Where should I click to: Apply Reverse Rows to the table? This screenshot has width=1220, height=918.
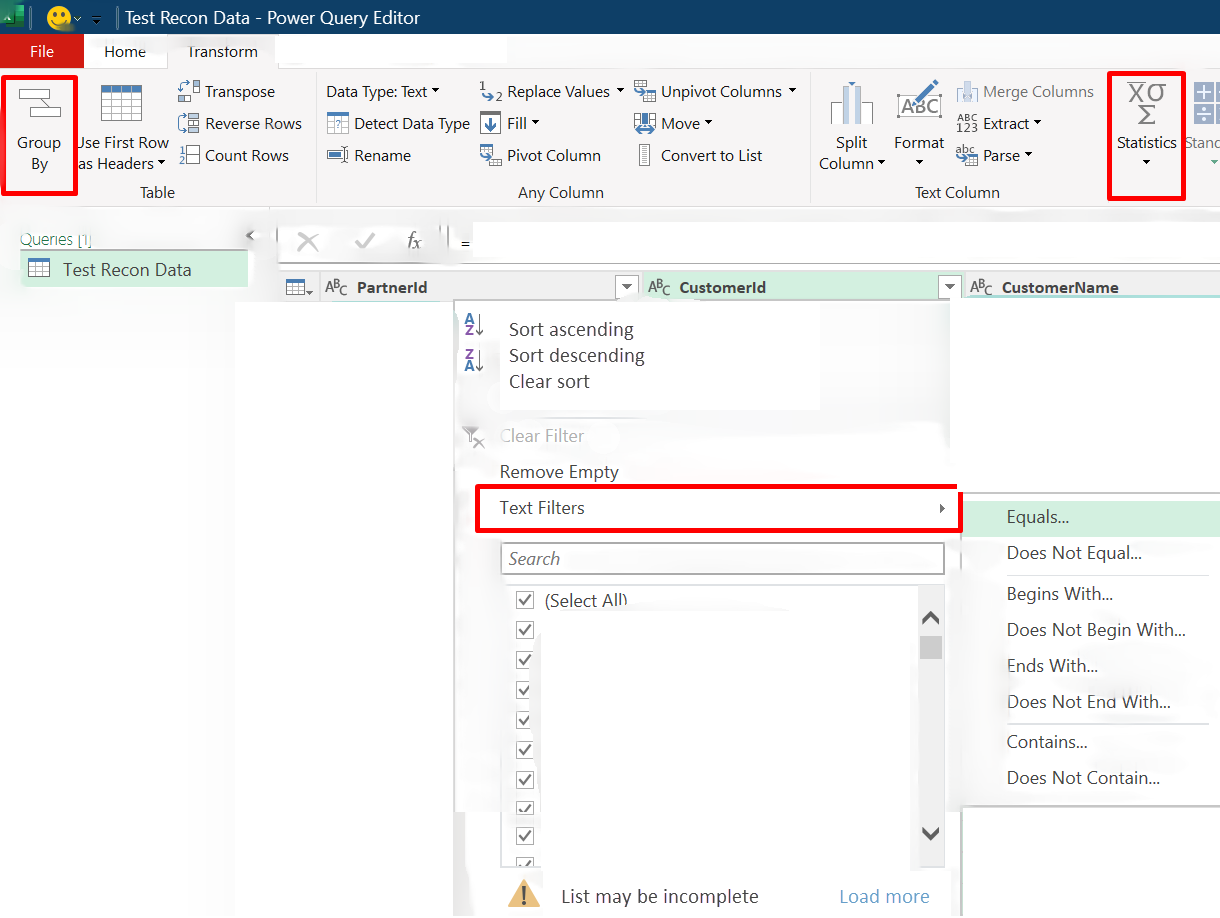point(240,123)
